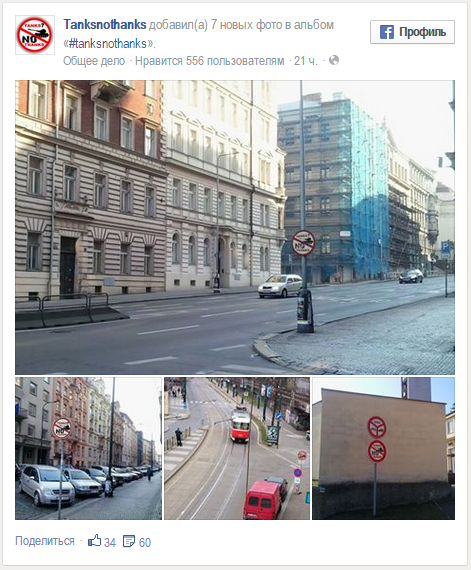
Task: Open the red tram photo thumbnail
Action: click(x=237, y=448)
